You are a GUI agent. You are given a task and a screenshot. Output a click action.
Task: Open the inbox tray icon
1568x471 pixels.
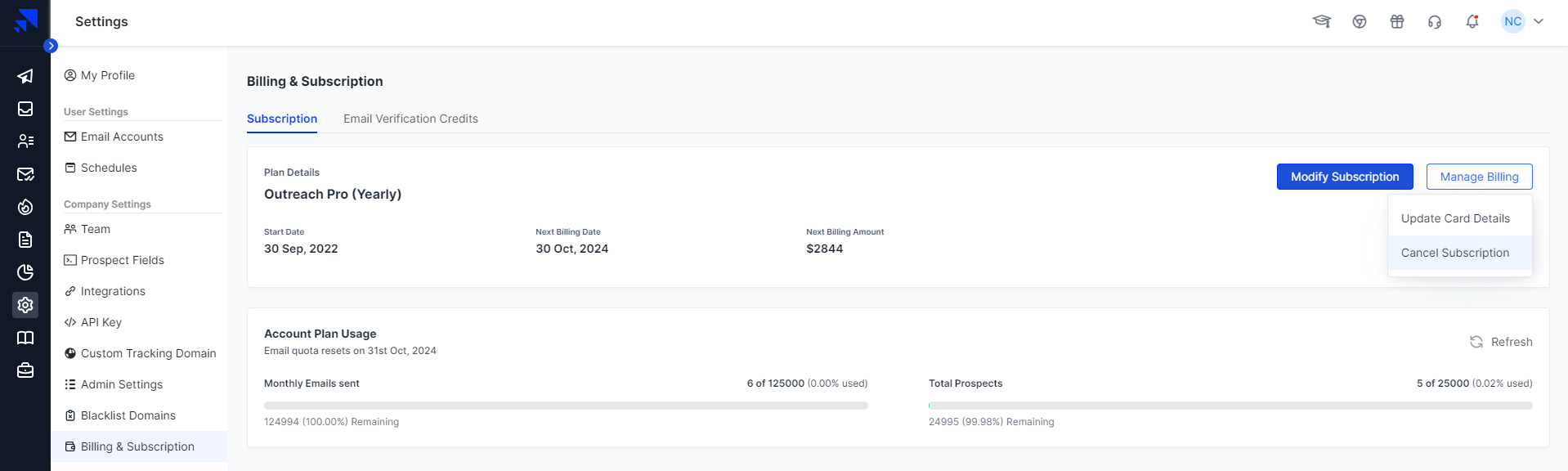pyautogui.click(x=25, y=109)
